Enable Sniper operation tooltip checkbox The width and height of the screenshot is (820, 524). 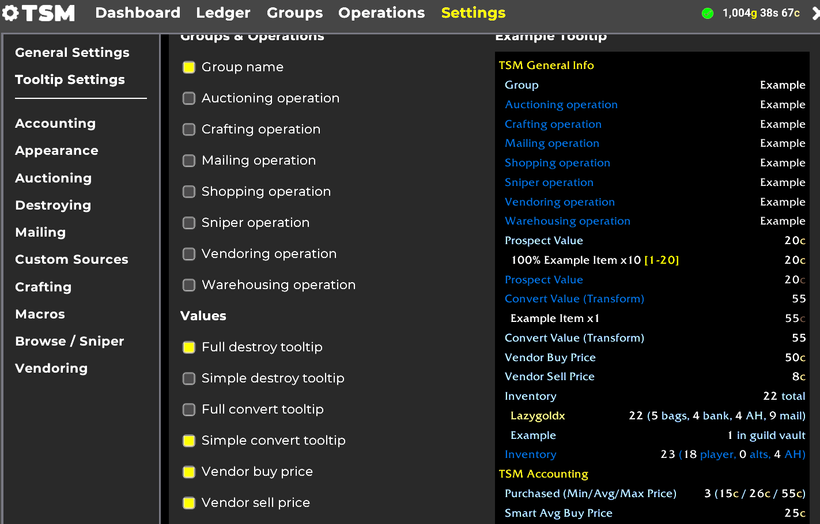tap(189, 222)
